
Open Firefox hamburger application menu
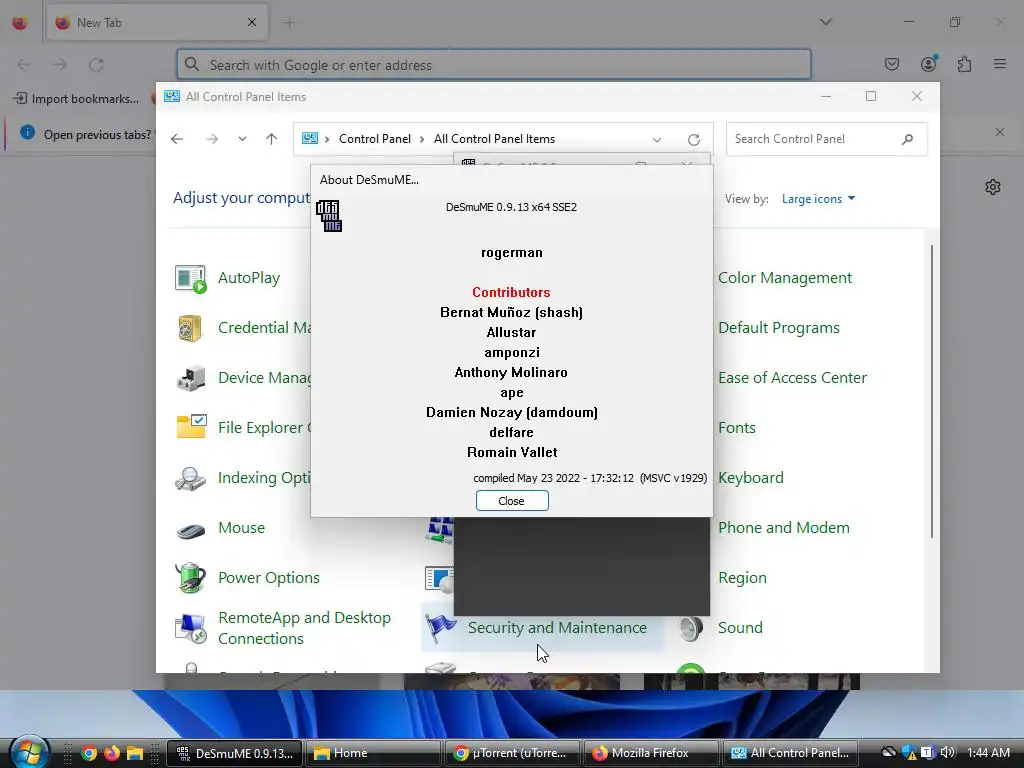pos(1000,64)
